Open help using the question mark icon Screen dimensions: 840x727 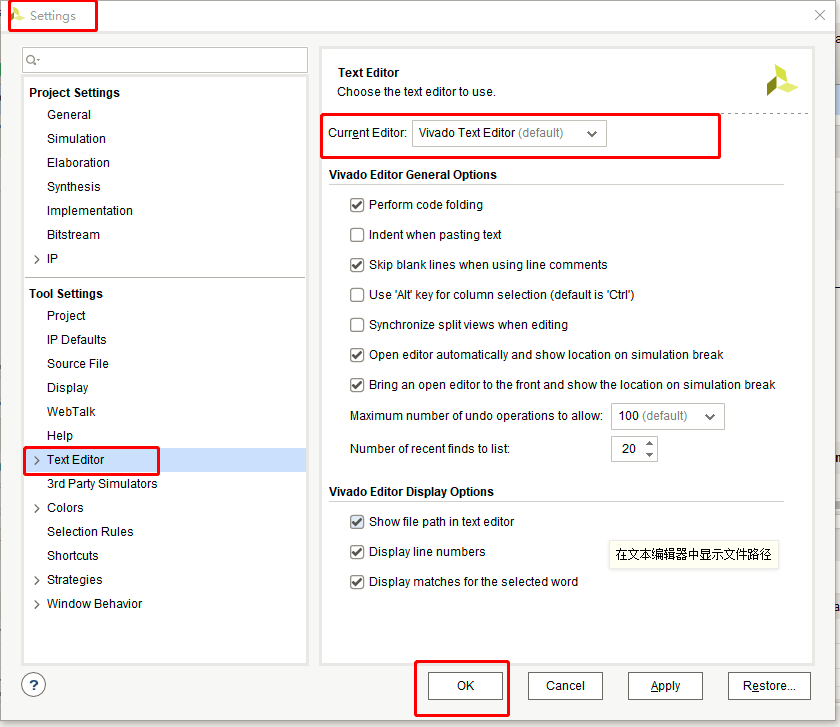[33, 684]
